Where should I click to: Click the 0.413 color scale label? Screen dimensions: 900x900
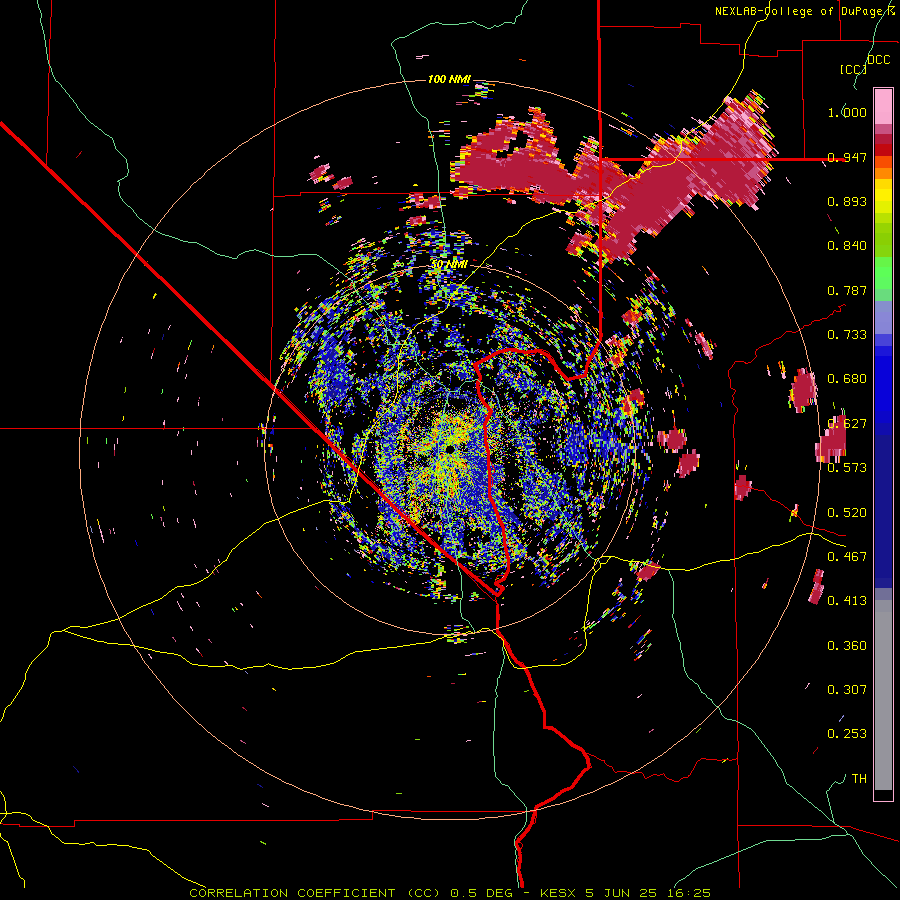click(x=847, y=601)
